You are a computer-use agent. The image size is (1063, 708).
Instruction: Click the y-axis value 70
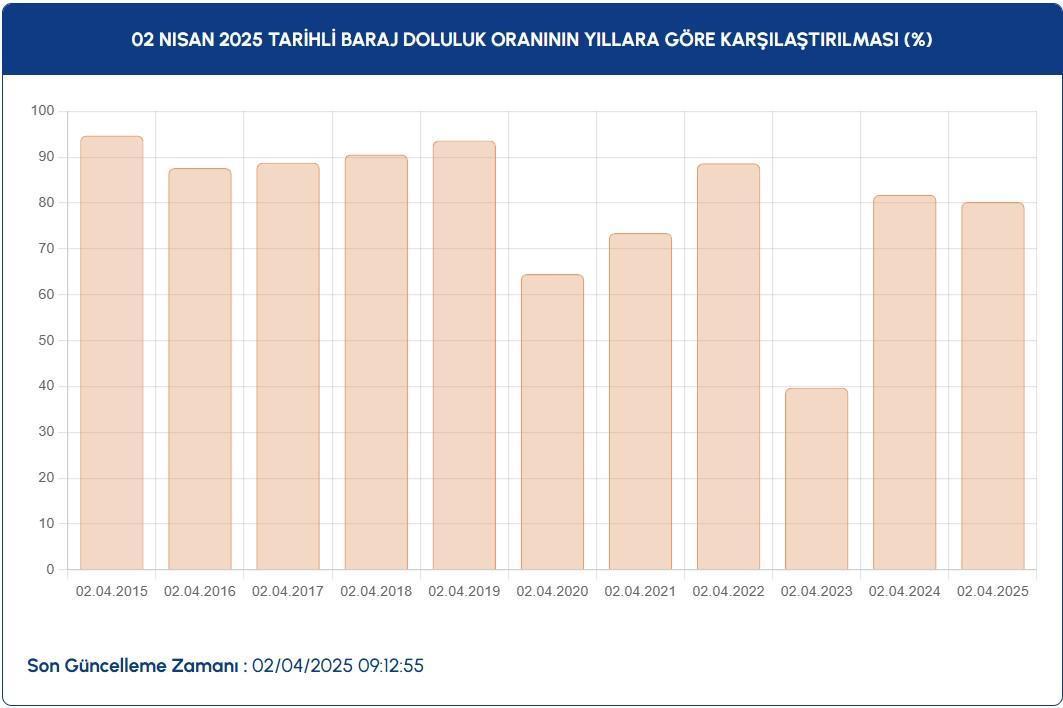point(47,248)
